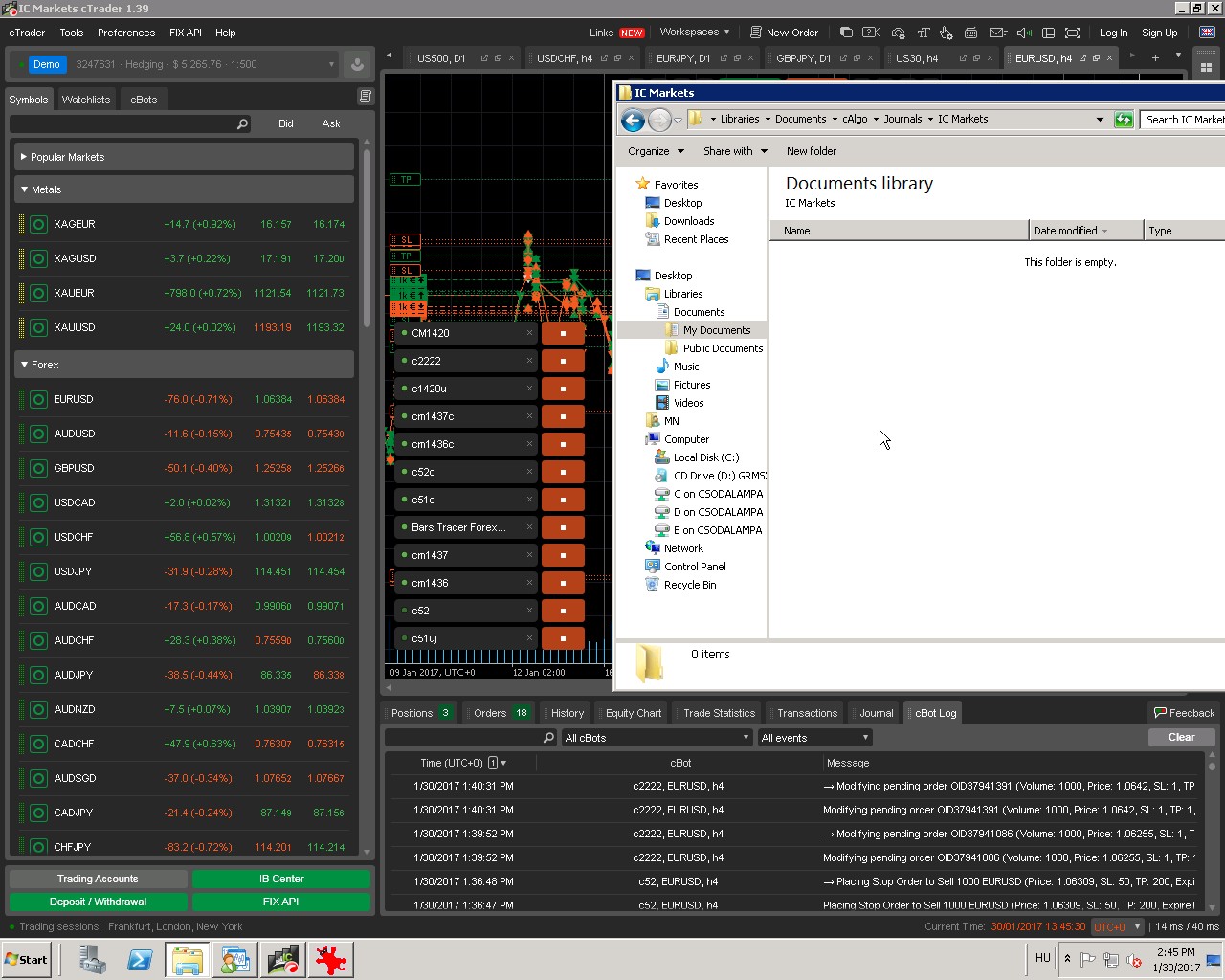
Task: Open the UTC+0 time zone dropdown
Action: point(1117,926)
